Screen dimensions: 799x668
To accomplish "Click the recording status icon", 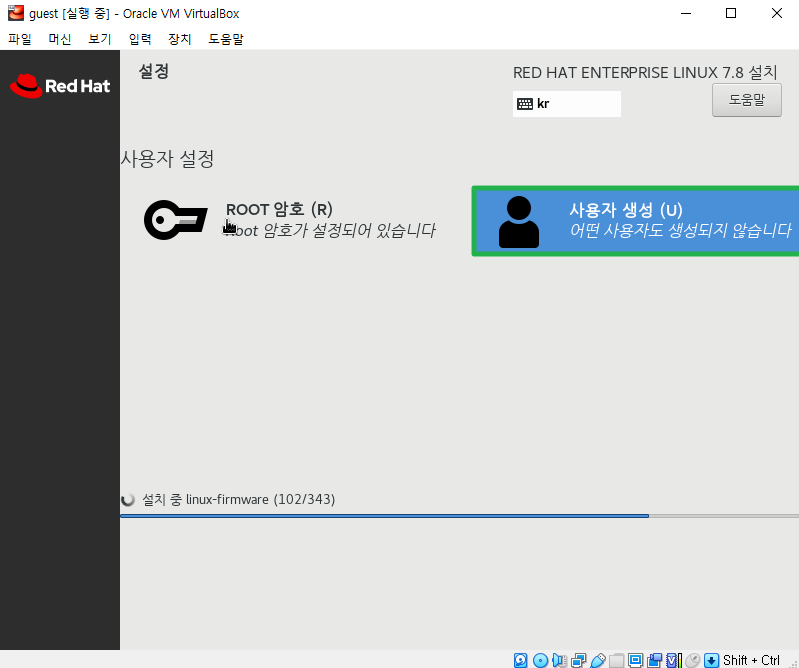I will point(654,660).
